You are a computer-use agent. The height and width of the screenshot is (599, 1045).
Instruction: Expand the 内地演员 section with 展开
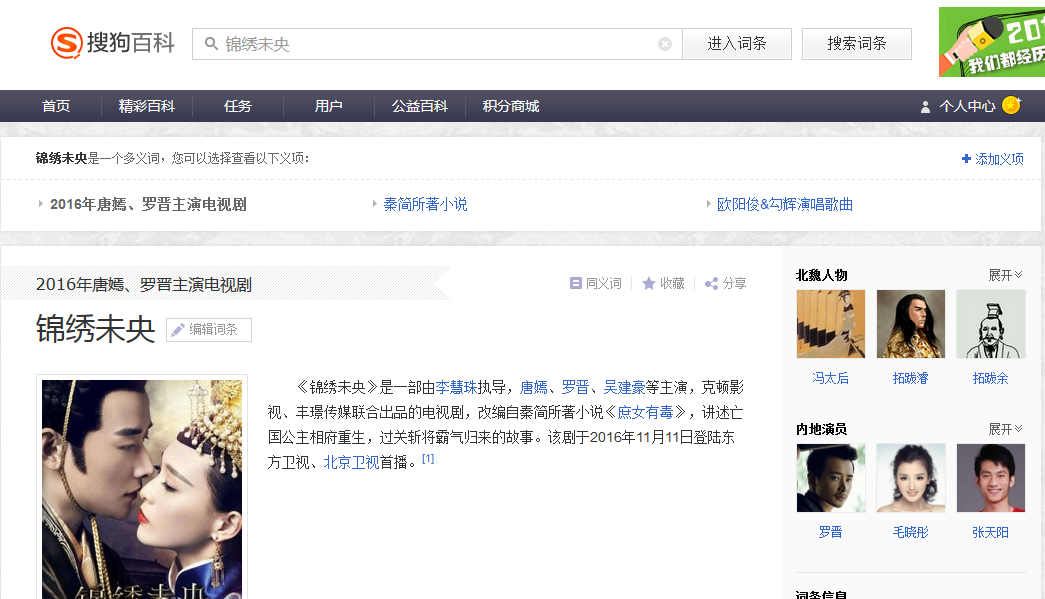tap(1005, 429)
